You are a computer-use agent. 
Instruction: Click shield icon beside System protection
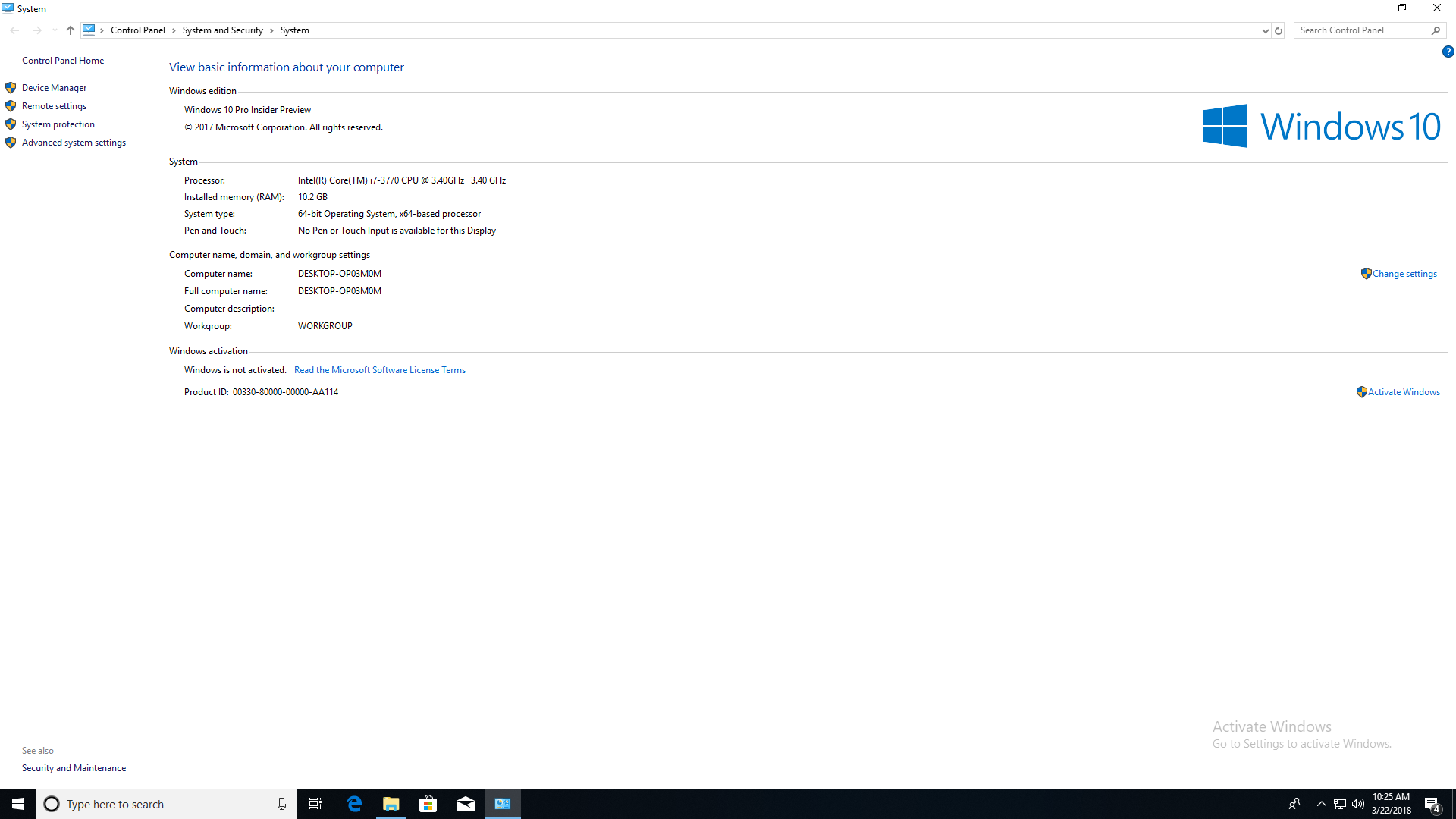11,124
